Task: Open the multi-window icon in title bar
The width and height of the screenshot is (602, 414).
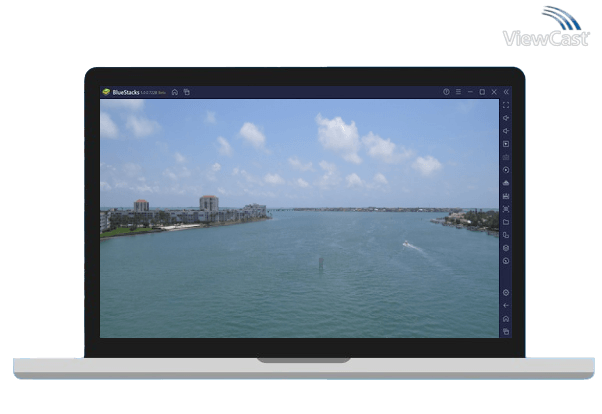Action: pyautogui.click(x=186, y=92)
